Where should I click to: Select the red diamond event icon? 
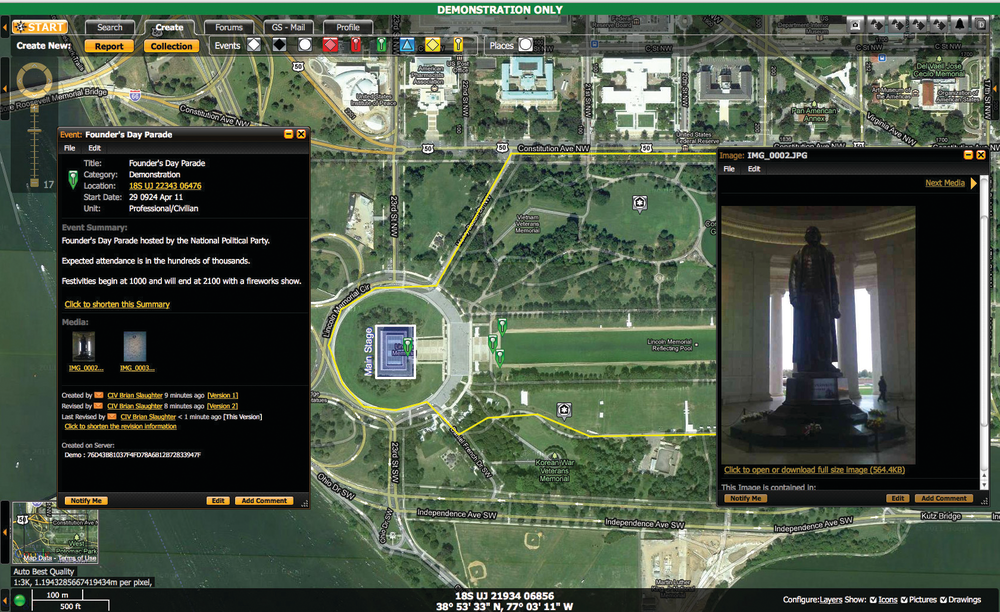pos(330,44)
